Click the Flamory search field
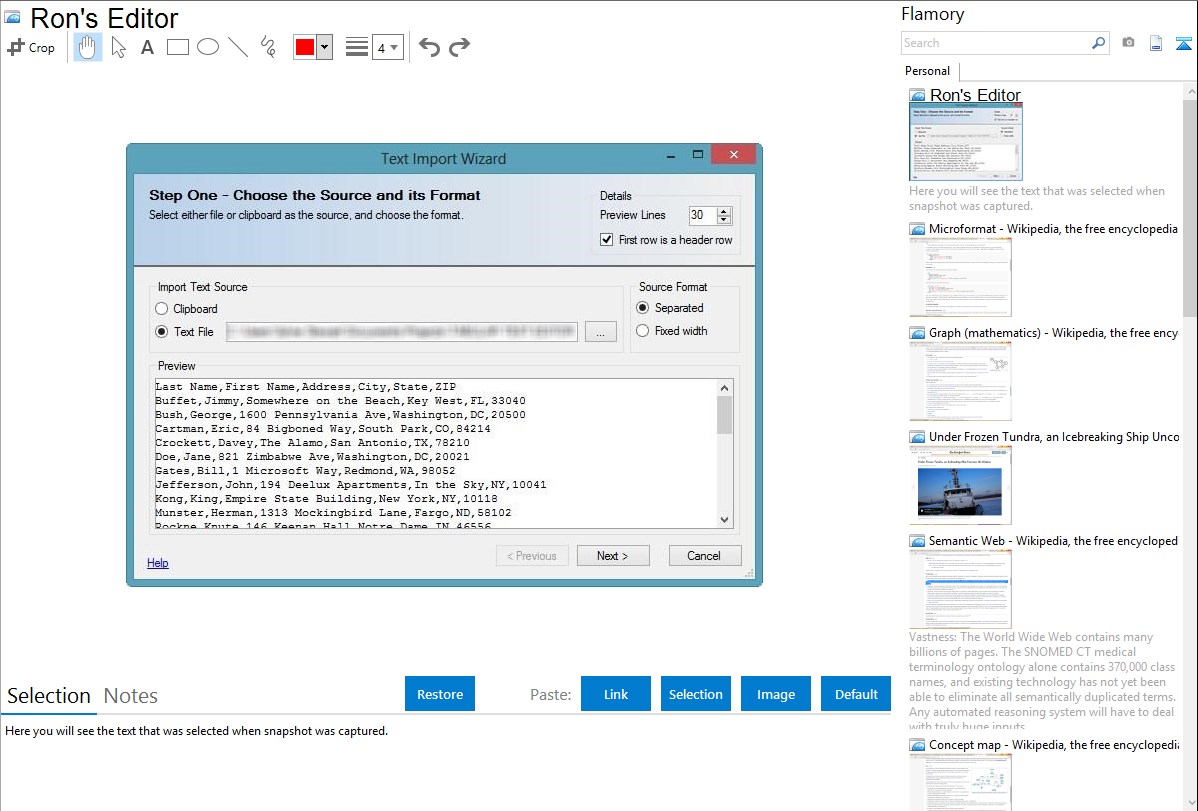Viewport: 1198px width, 811px height. coord(994,43)
